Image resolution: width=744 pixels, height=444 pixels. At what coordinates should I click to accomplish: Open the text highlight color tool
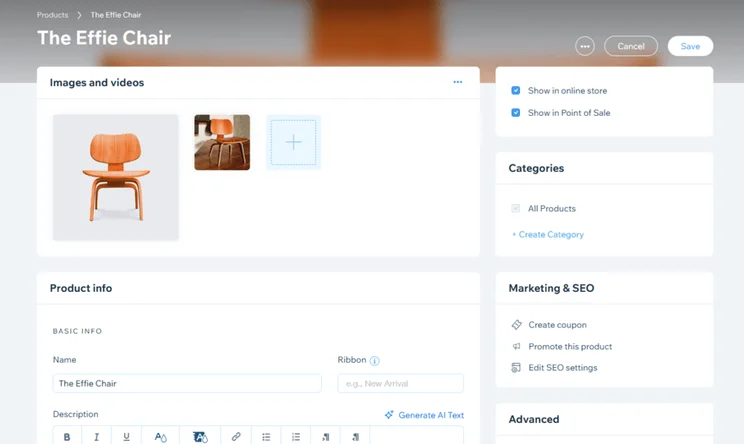point(200,437)
